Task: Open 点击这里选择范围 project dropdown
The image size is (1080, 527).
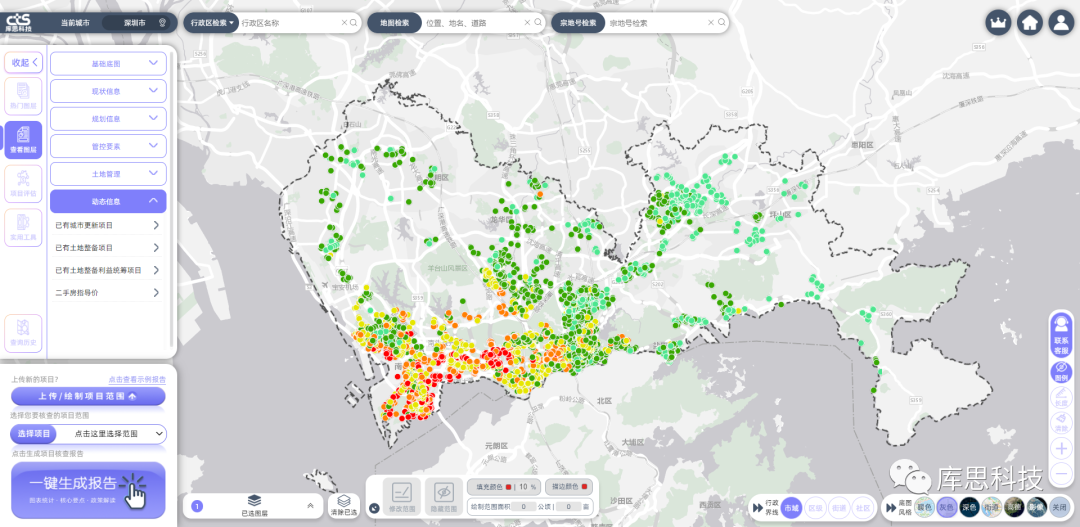Action: 112,434
